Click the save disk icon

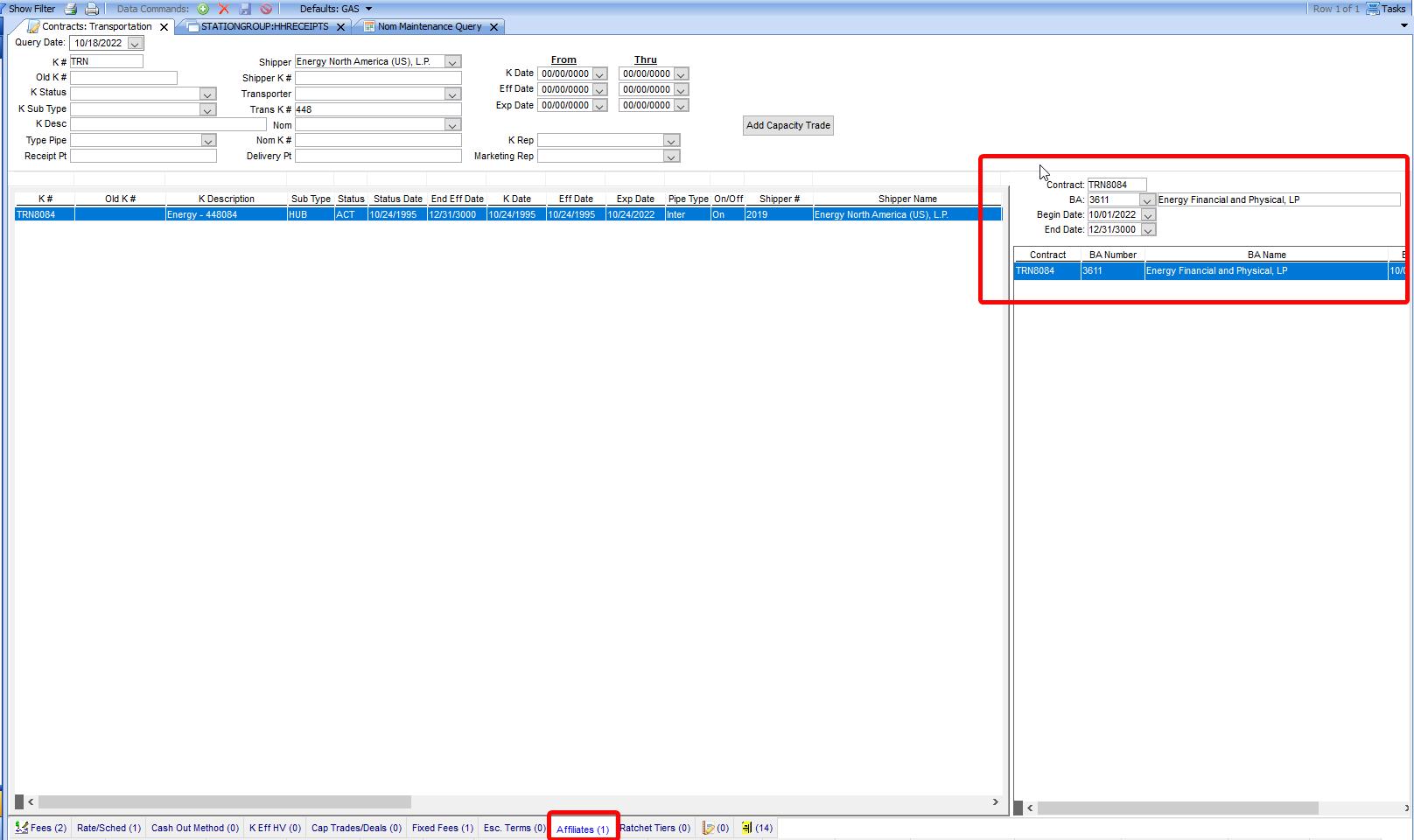(x=245, y=9)
